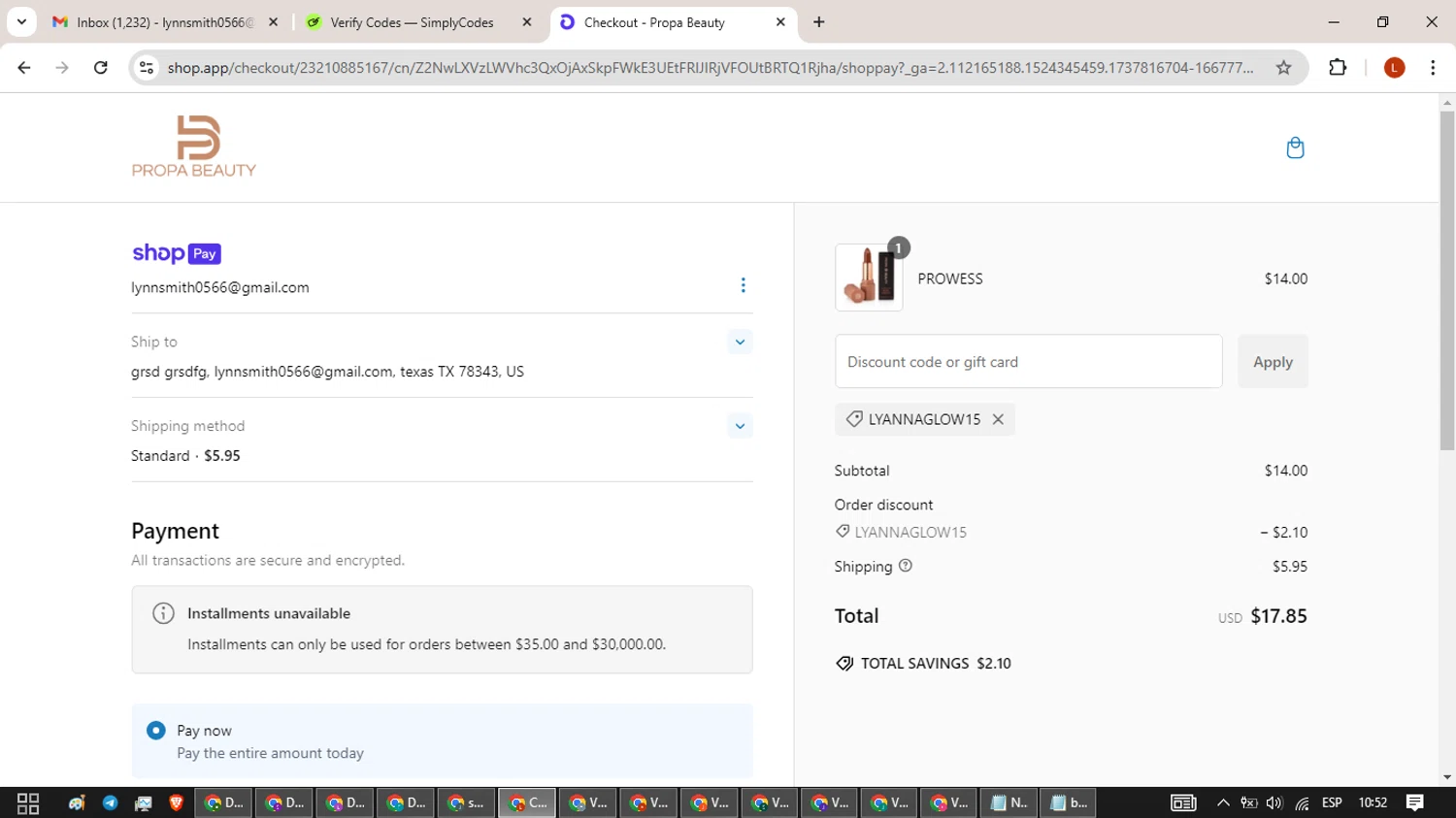Go forward in browser
Viewport: 1456px width, 818px height.
pyautogui.click(x=62, y=67)
